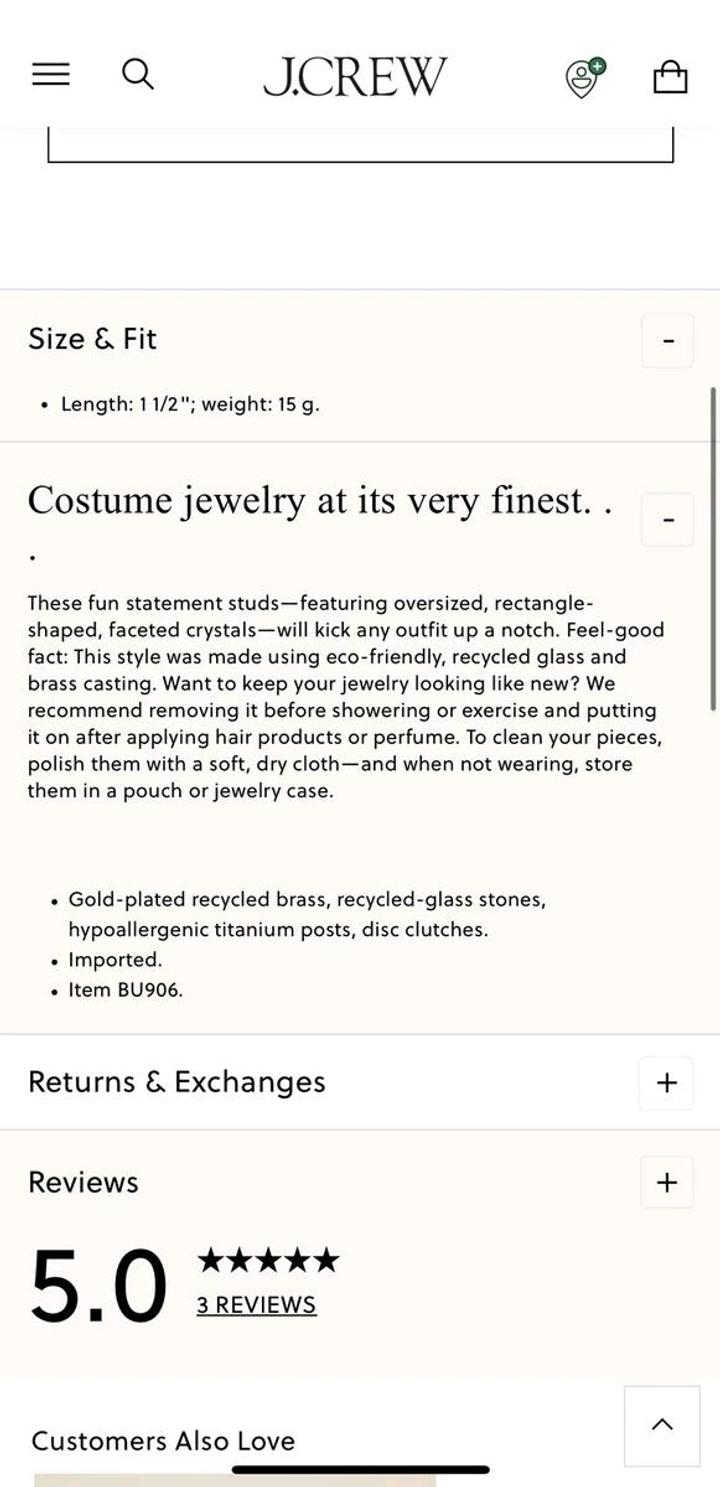The height and width of the screenshot is (1487, 720).
Task: Tap the Returns & Exchanges heading
Action: coord(177,1082)
